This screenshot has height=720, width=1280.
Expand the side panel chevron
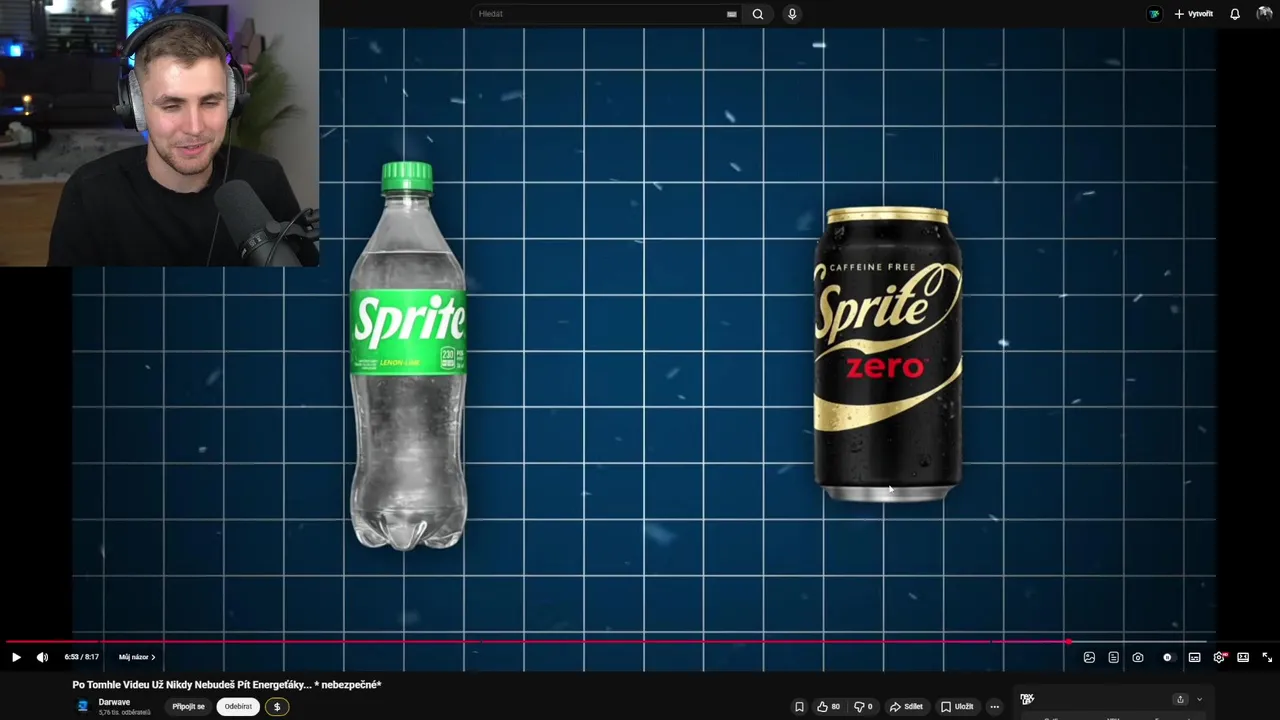(x=1199, y=699)
